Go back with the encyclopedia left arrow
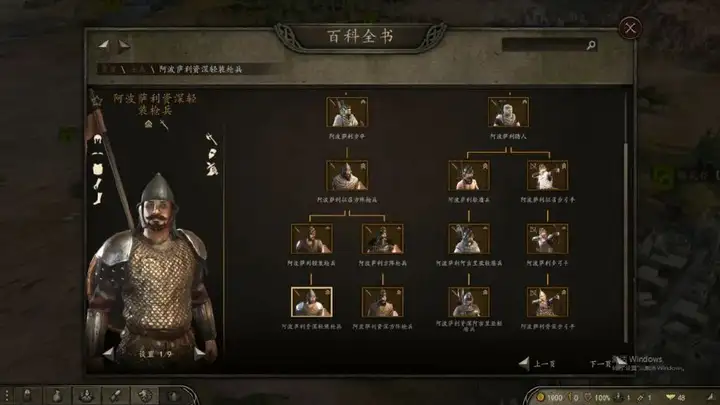 [104, 45]
